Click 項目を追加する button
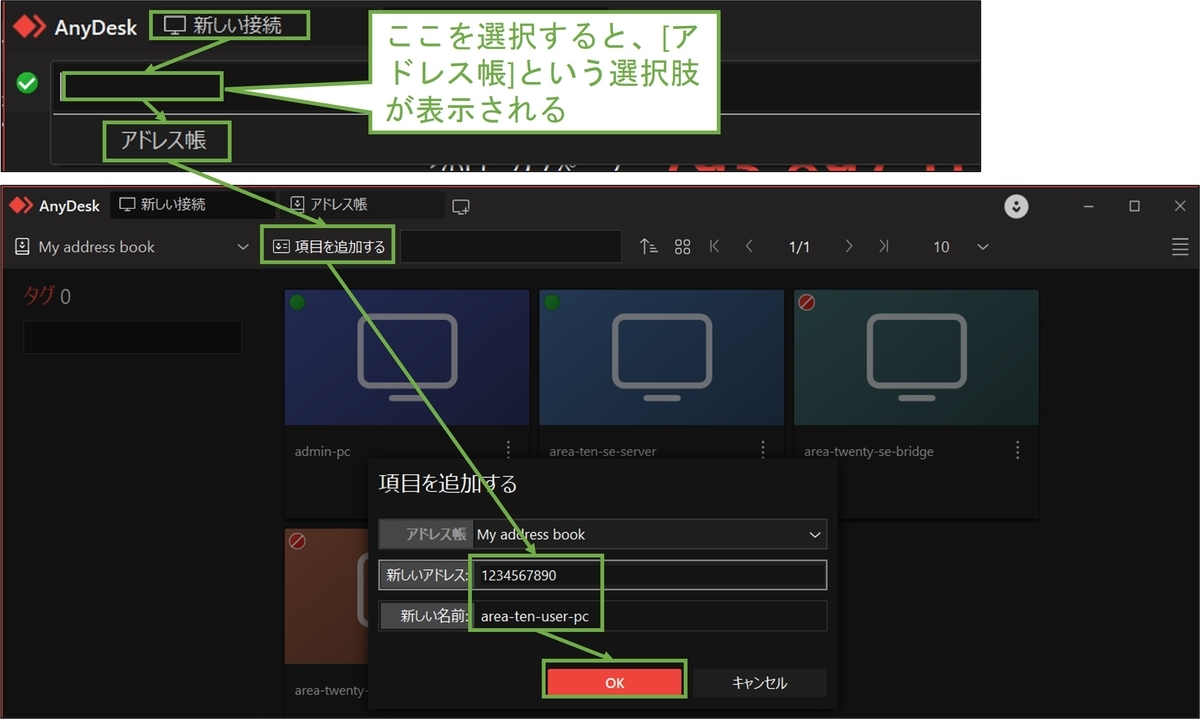The width and height of the screenshot is (1200, 719). pyautogui.click(x=329, y=246)
